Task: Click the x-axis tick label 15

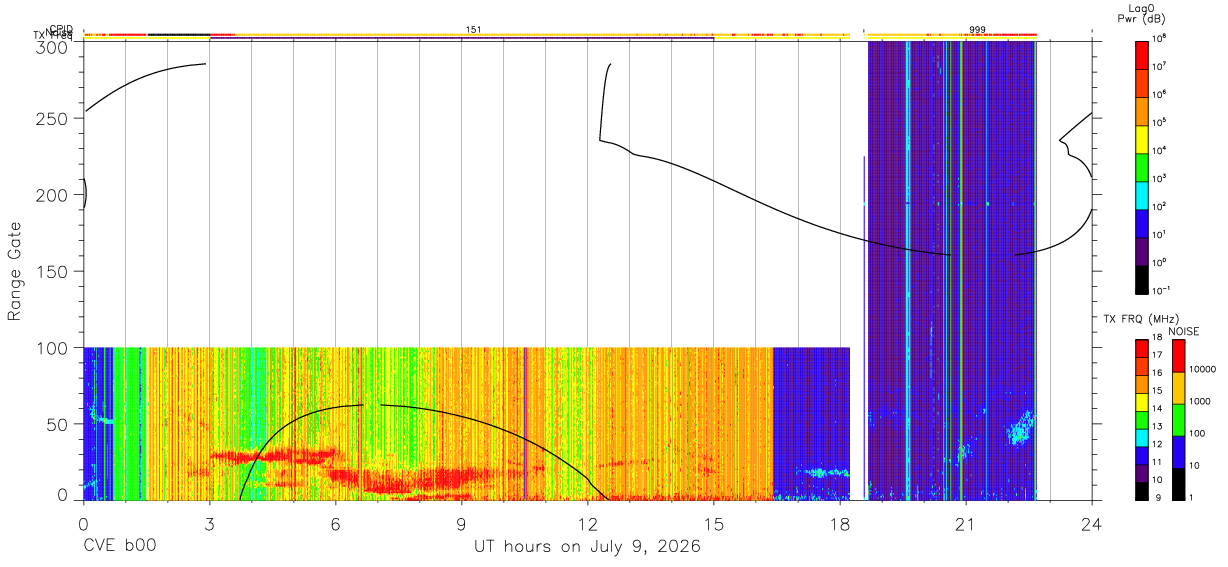Action: [713, 523]
